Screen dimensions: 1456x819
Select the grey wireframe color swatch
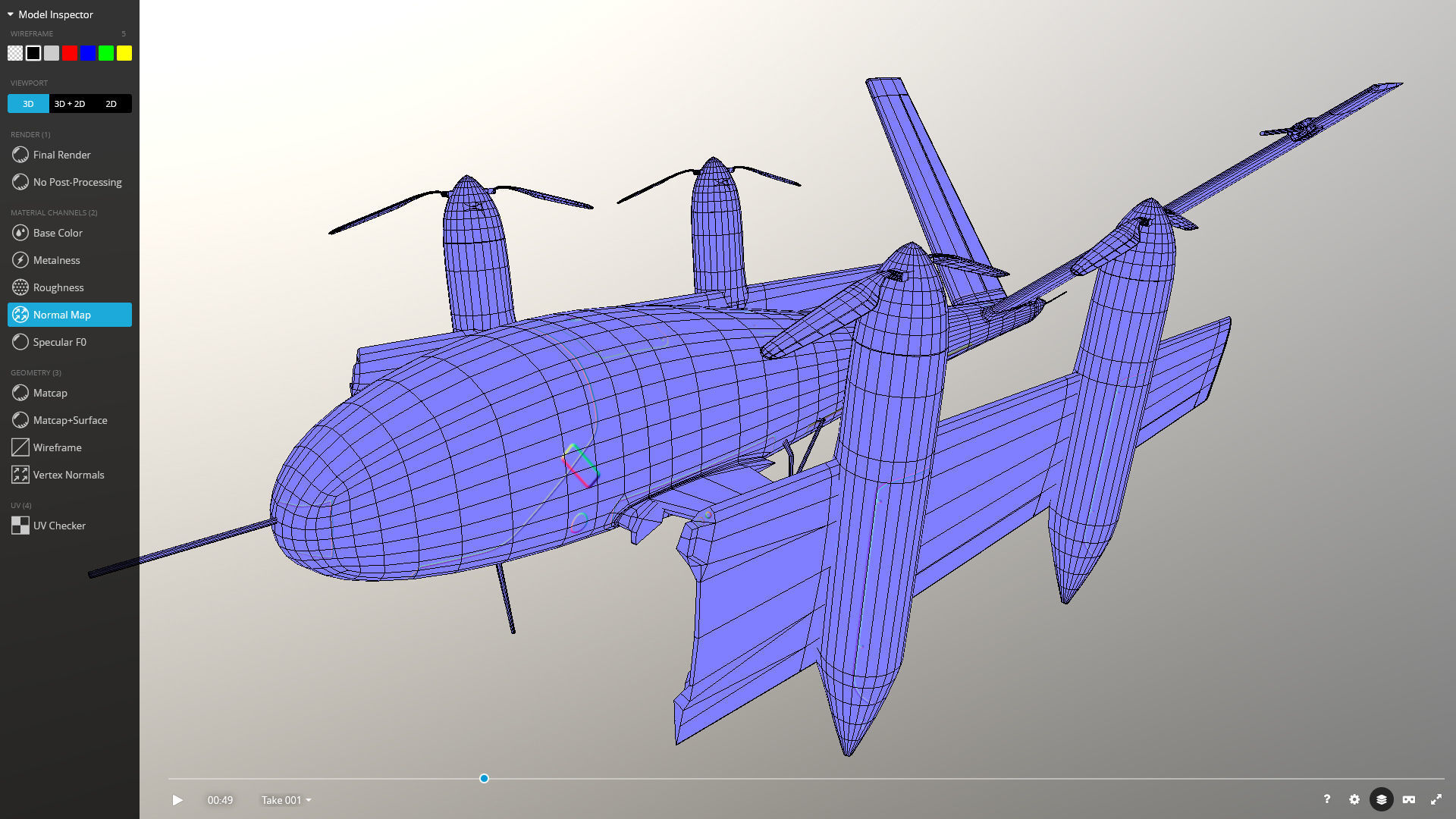52,53
